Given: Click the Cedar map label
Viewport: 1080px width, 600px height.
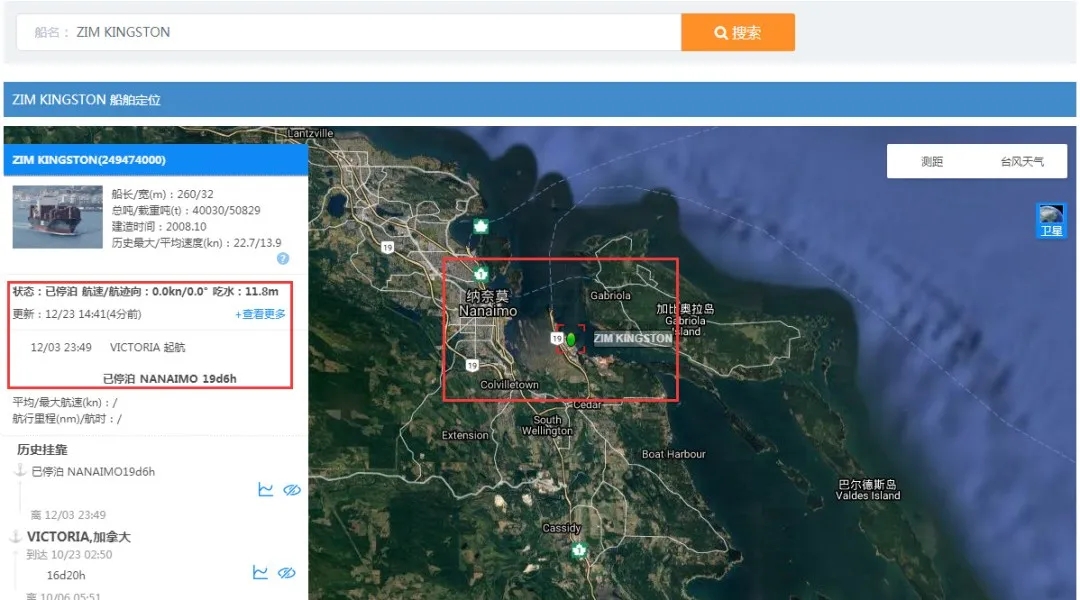Looking at the screenshot, I should pos(587,404).
